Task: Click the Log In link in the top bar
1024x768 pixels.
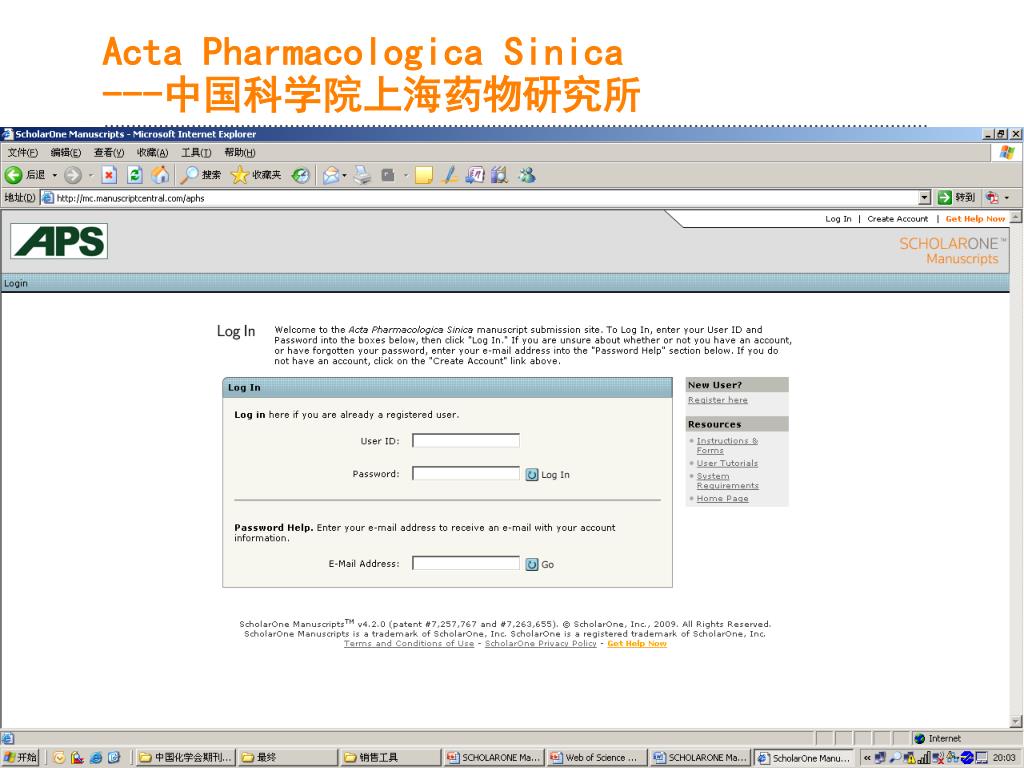Action: tap(838, 219)
